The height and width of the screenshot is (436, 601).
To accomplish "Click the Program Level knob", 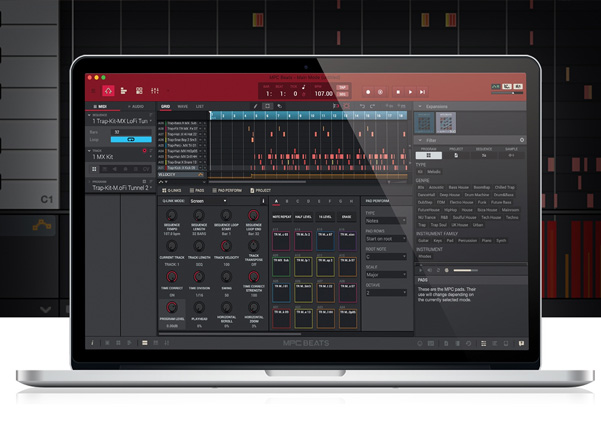I will pos(172,307).
